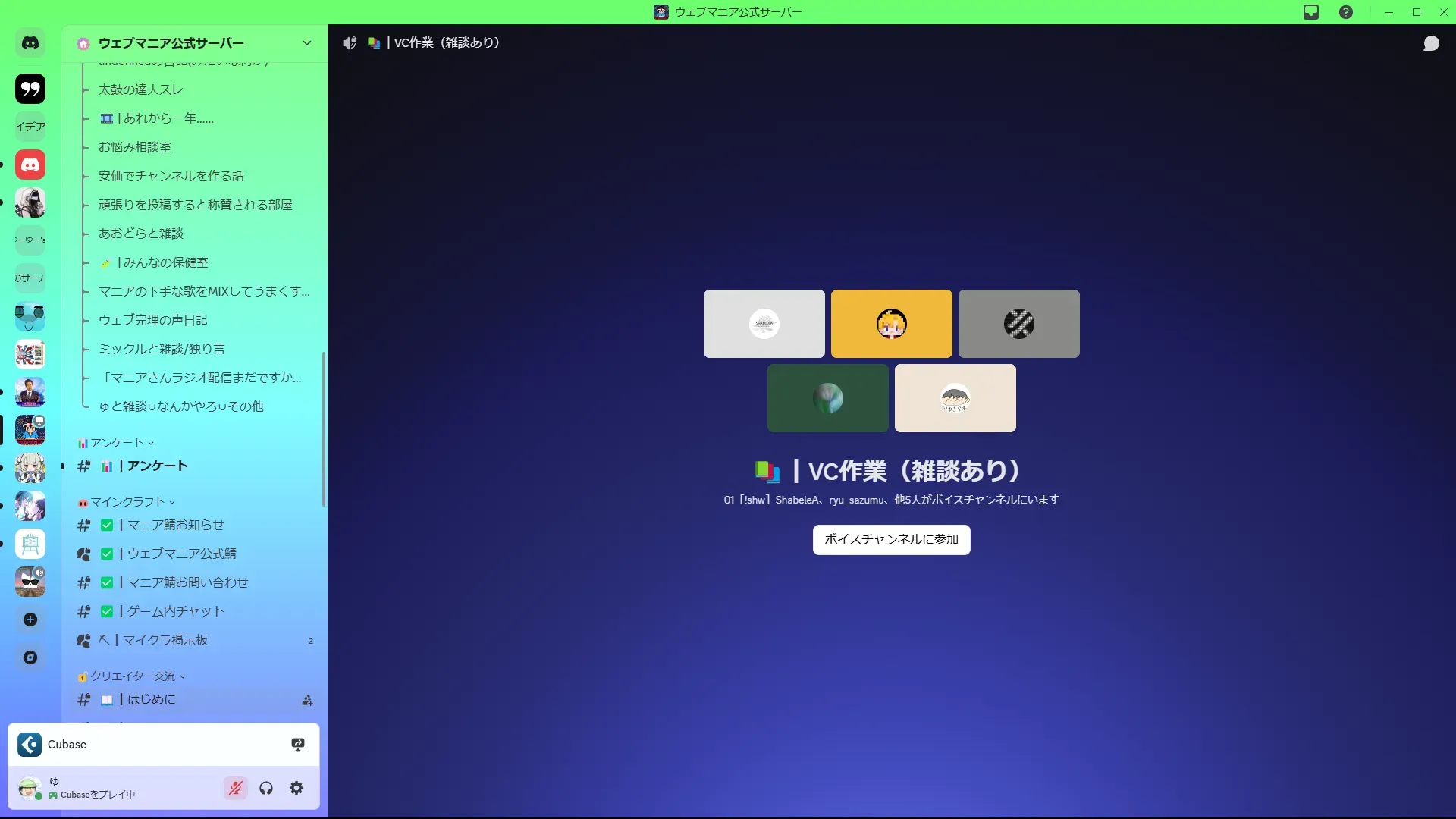Click ボイスチャンネルに参加 button

(x=891, y=539)
